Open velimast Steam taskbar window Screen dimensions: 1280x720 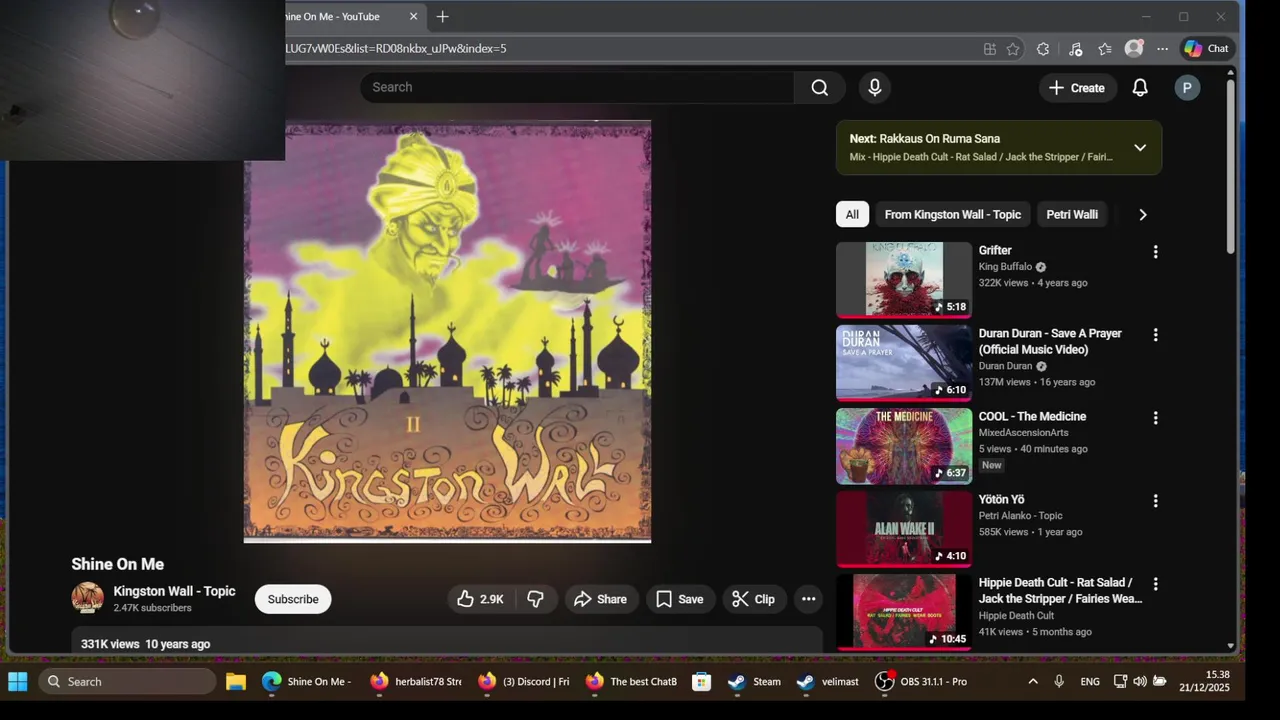pyautogui.click(x=828, y=681)
